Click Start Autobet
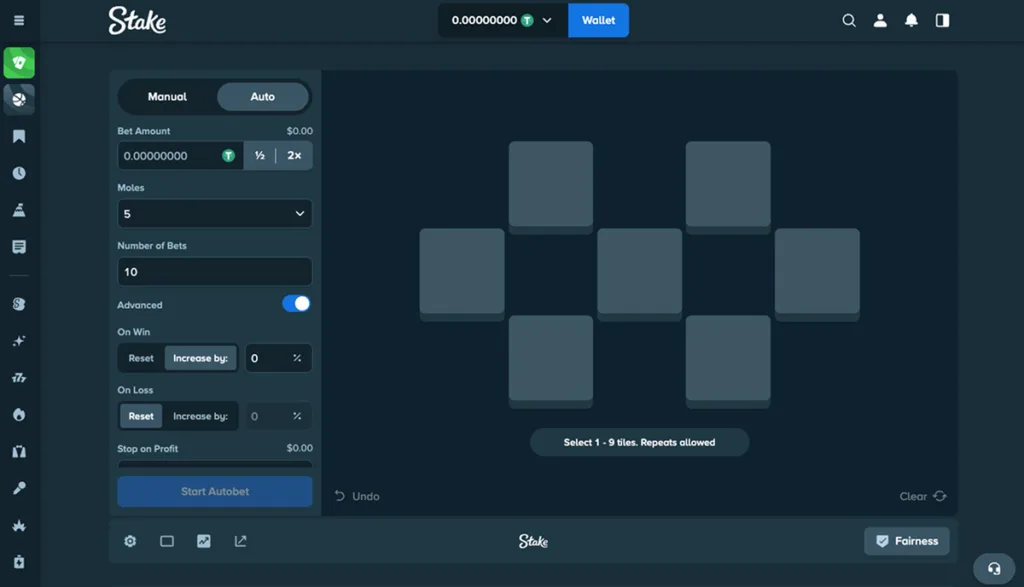Viewport: 1024px width, 587px height. pyautogui.click(x=215, y=491)
